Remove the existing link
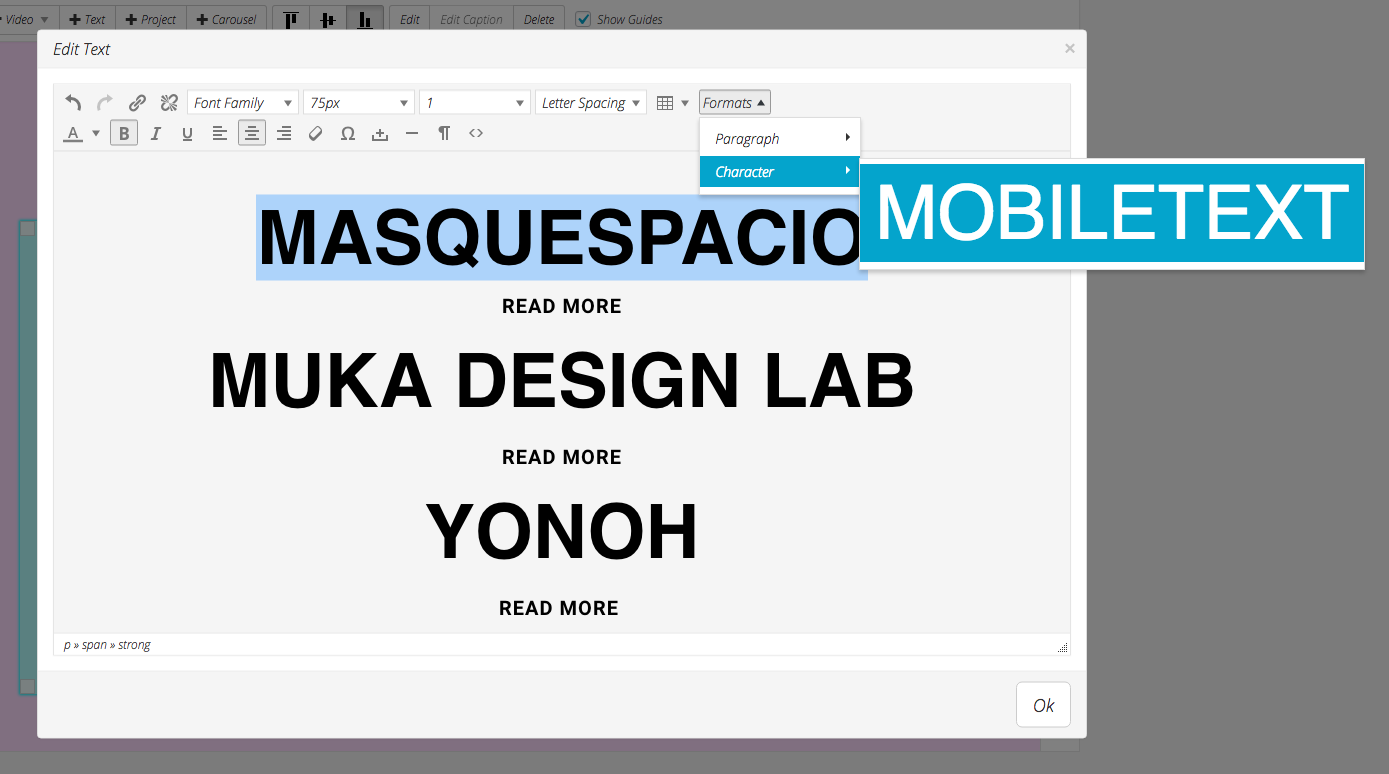The width and height of the screenshot is (1389, 774). pos(168,101)
